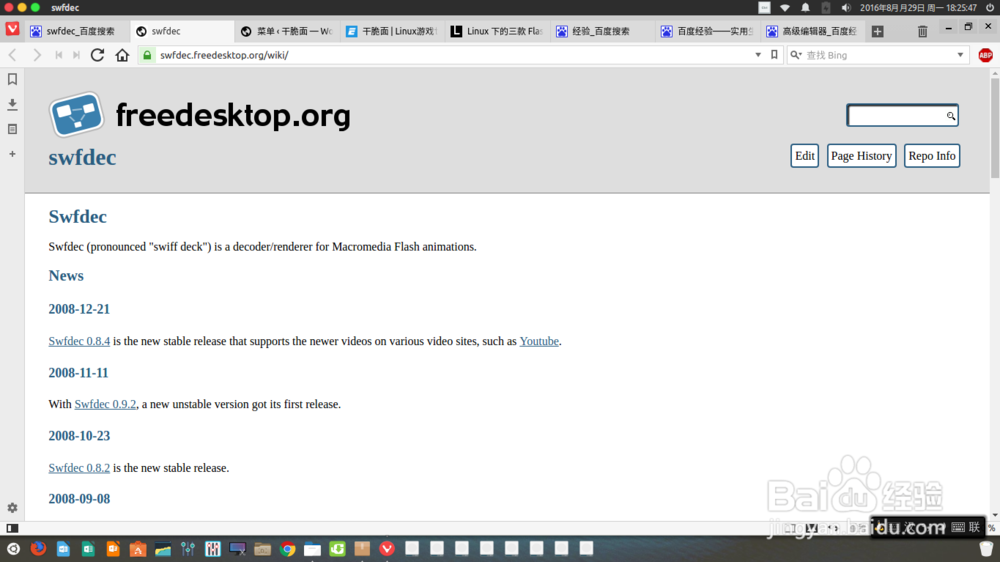Image resolution: width=1000 pixels, height=562 pixels.
Task: Click the wiki search magnifier icon
Action: (x=950, y=115)
